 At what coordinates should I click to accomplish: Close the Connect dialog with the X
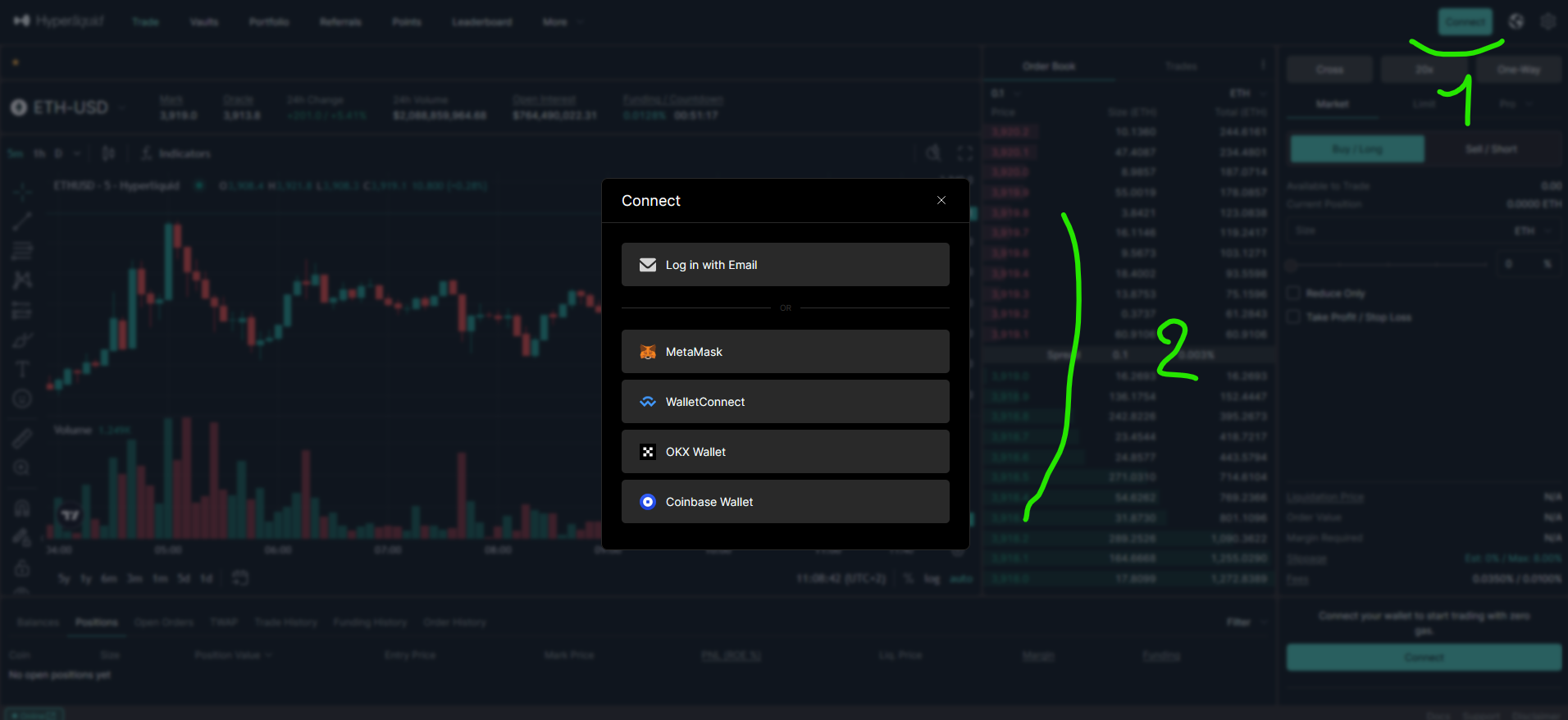pos(941,200)
